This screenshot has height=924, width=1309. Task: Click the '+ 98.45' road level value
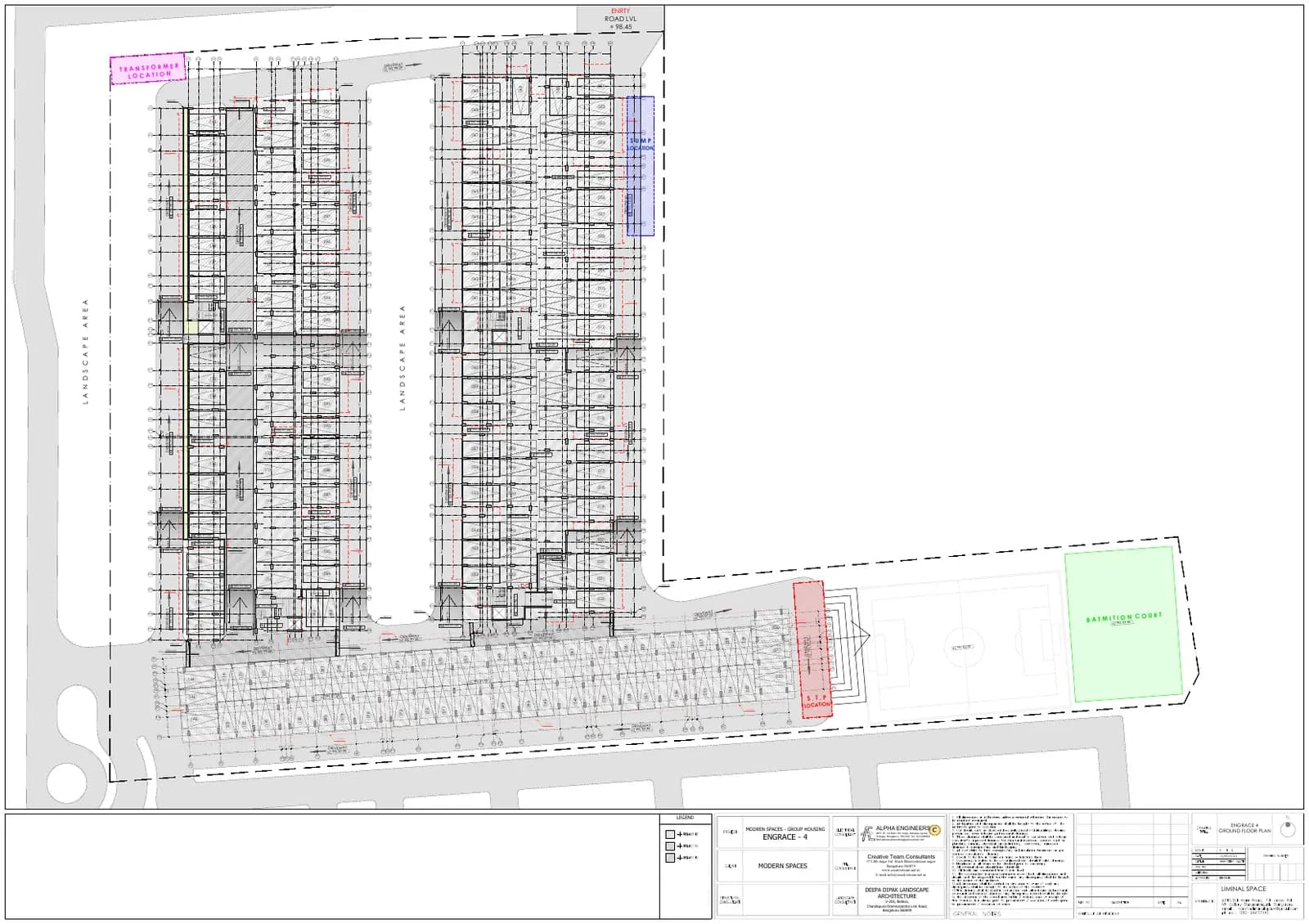[620, 27]
